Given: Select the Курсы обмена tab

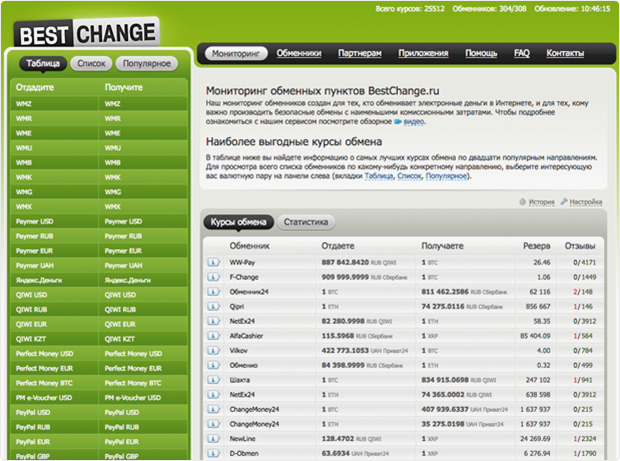Looking at the screenshot, I should [x=238, y=222].
